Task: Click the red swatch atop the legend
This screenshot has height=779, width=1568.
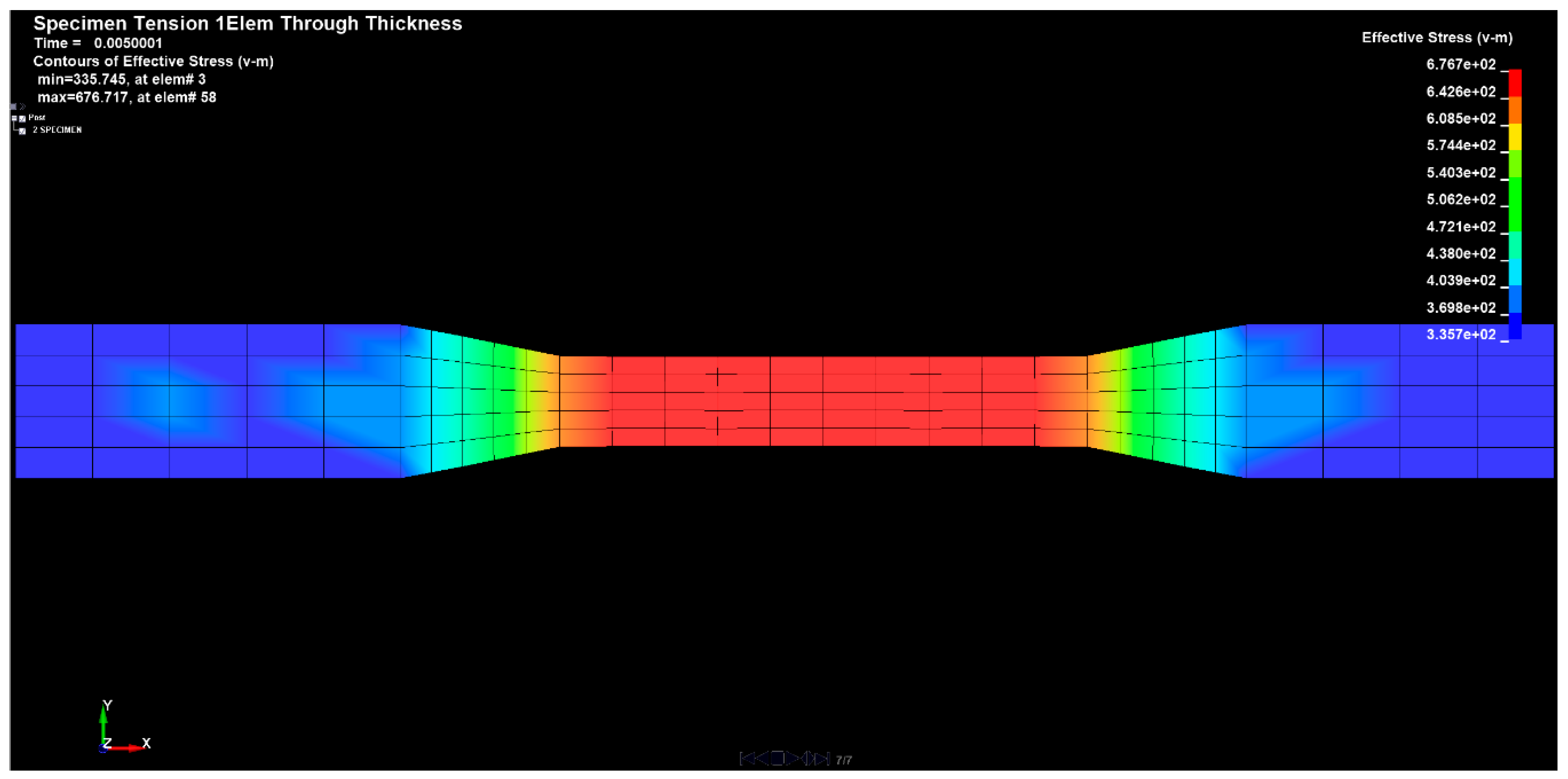Action: pyautogui.click(x=1515, y=84)
